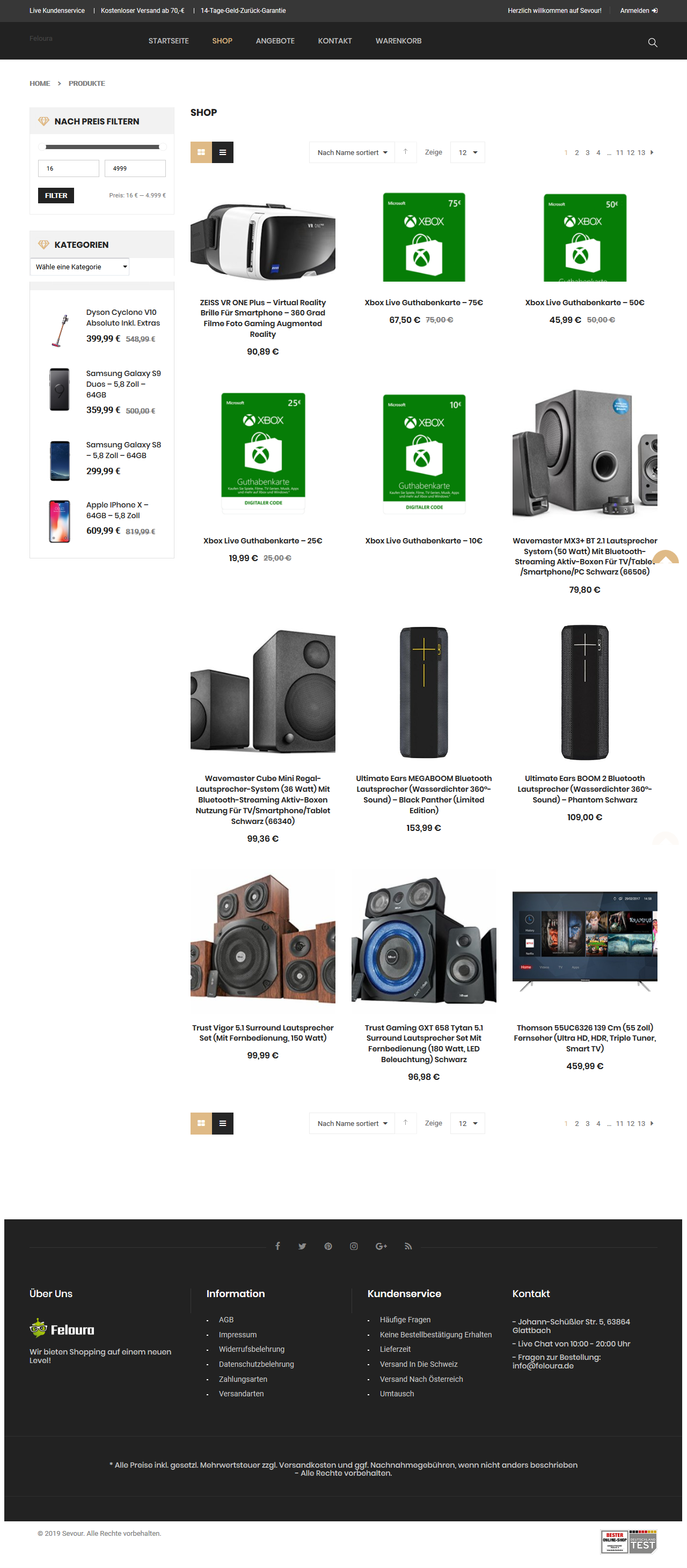Open Google Plus icon in footer
This screenshot has width=687, height=1568.
(381, 1246)
